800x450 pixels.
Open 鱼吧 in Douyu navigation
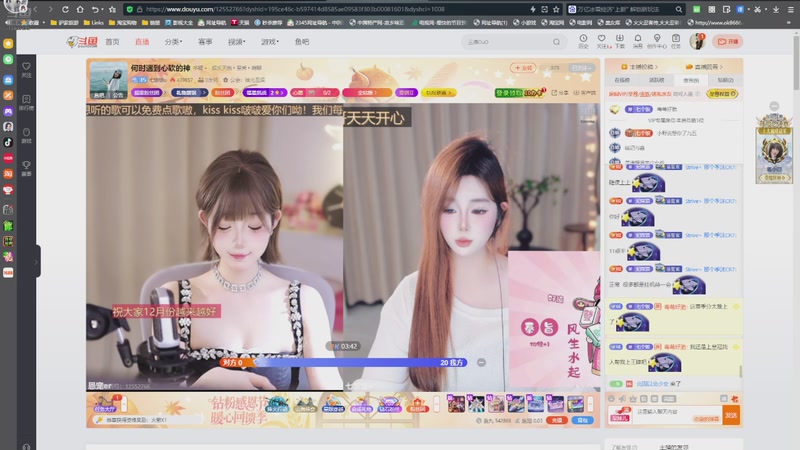pos(302,42)
